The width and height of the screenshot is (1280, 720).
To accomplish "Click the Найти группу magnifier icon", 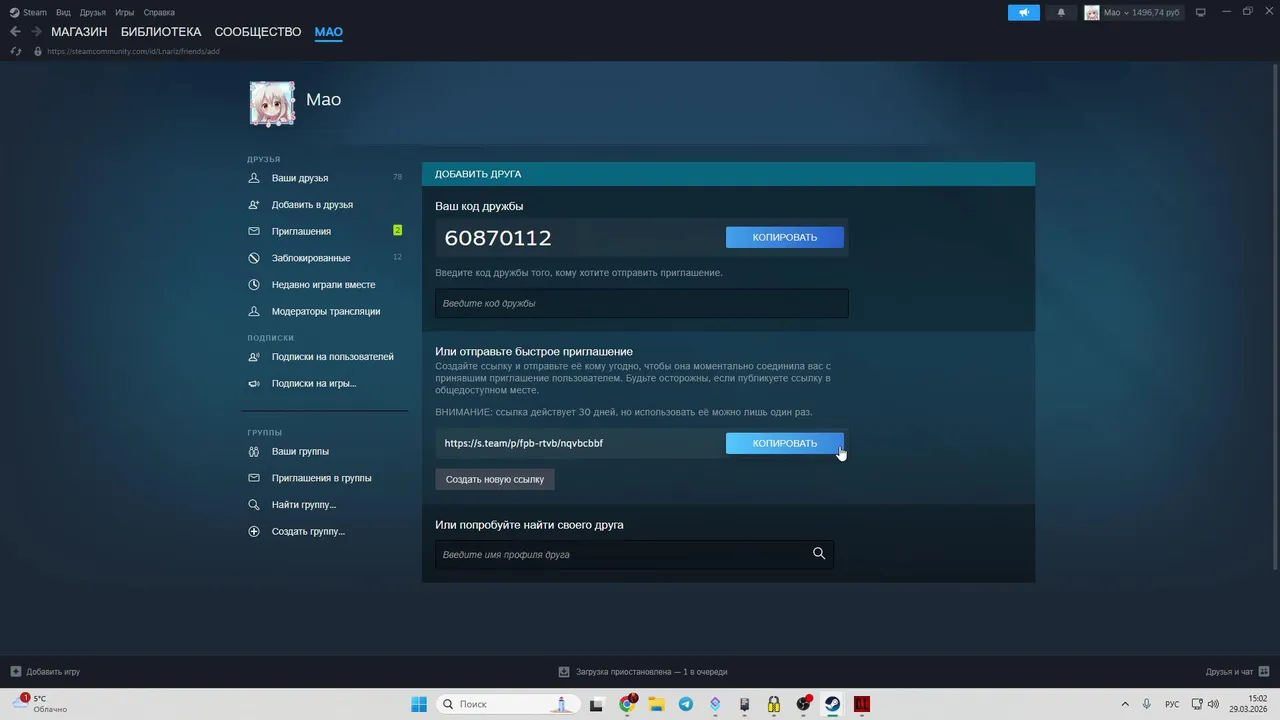I will point(254,505).
